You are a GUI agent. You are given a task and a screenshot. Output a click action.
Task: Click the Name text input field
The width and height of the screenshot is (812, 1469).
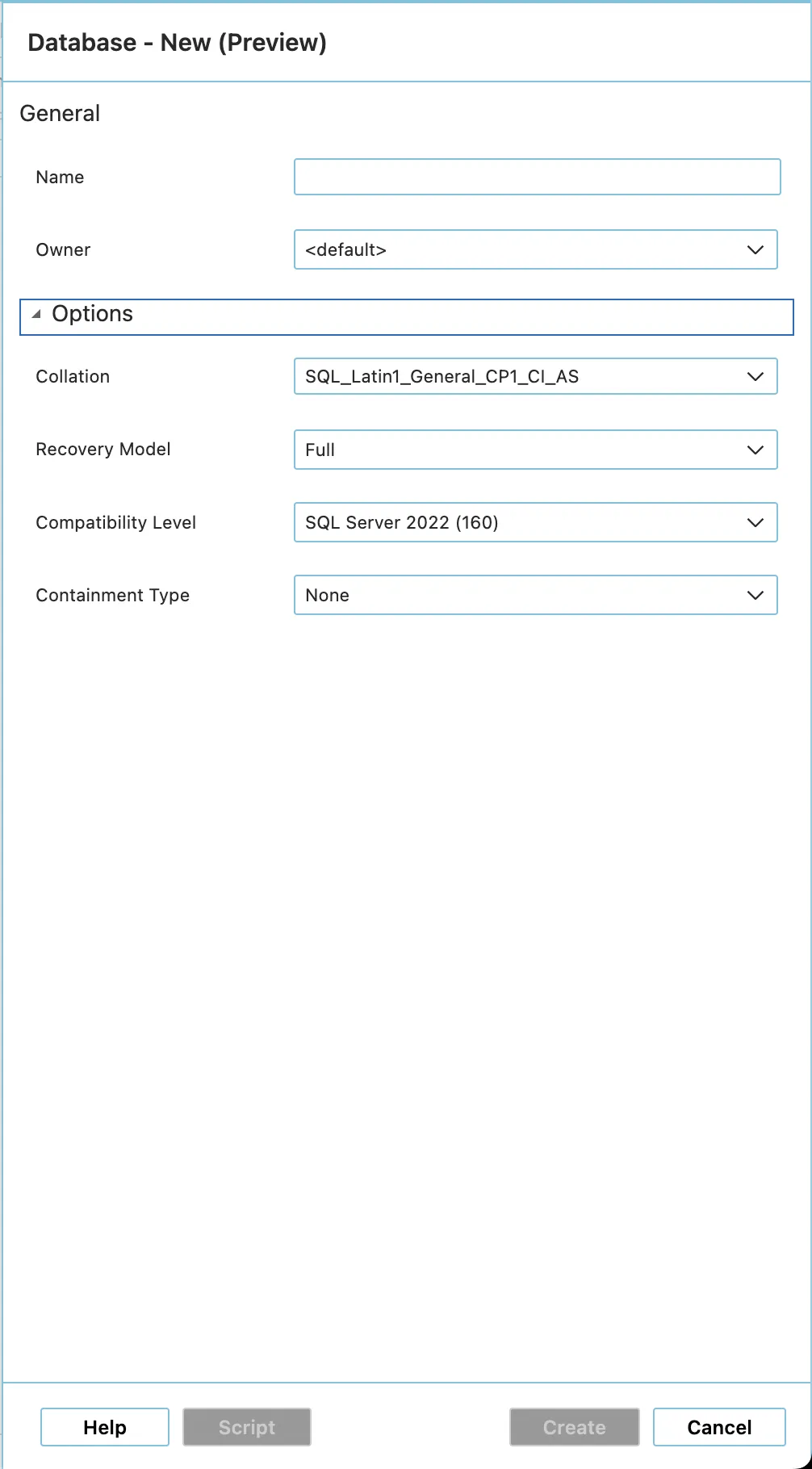click(537, 177)
